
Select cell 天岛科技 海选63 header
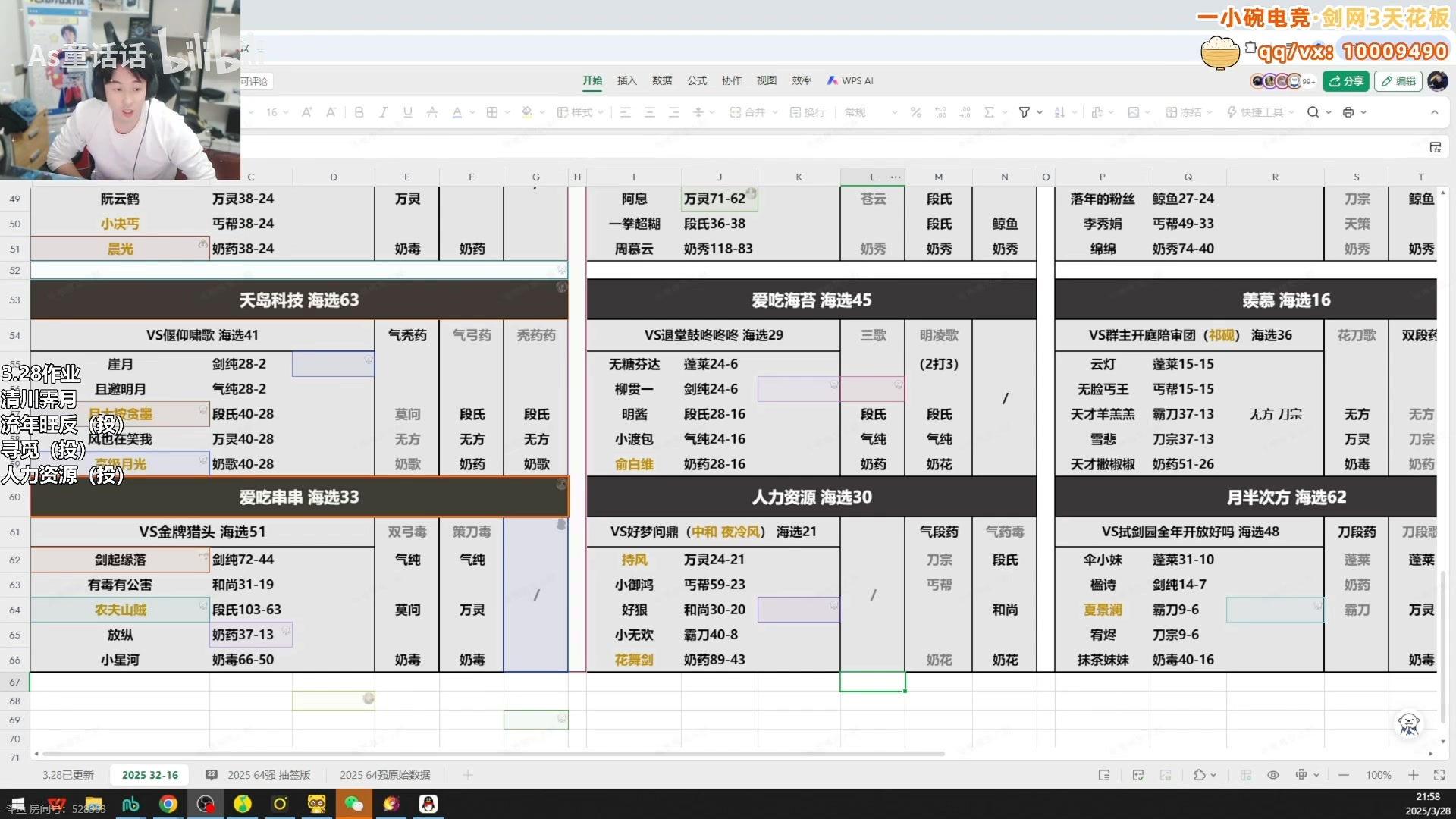299,300
